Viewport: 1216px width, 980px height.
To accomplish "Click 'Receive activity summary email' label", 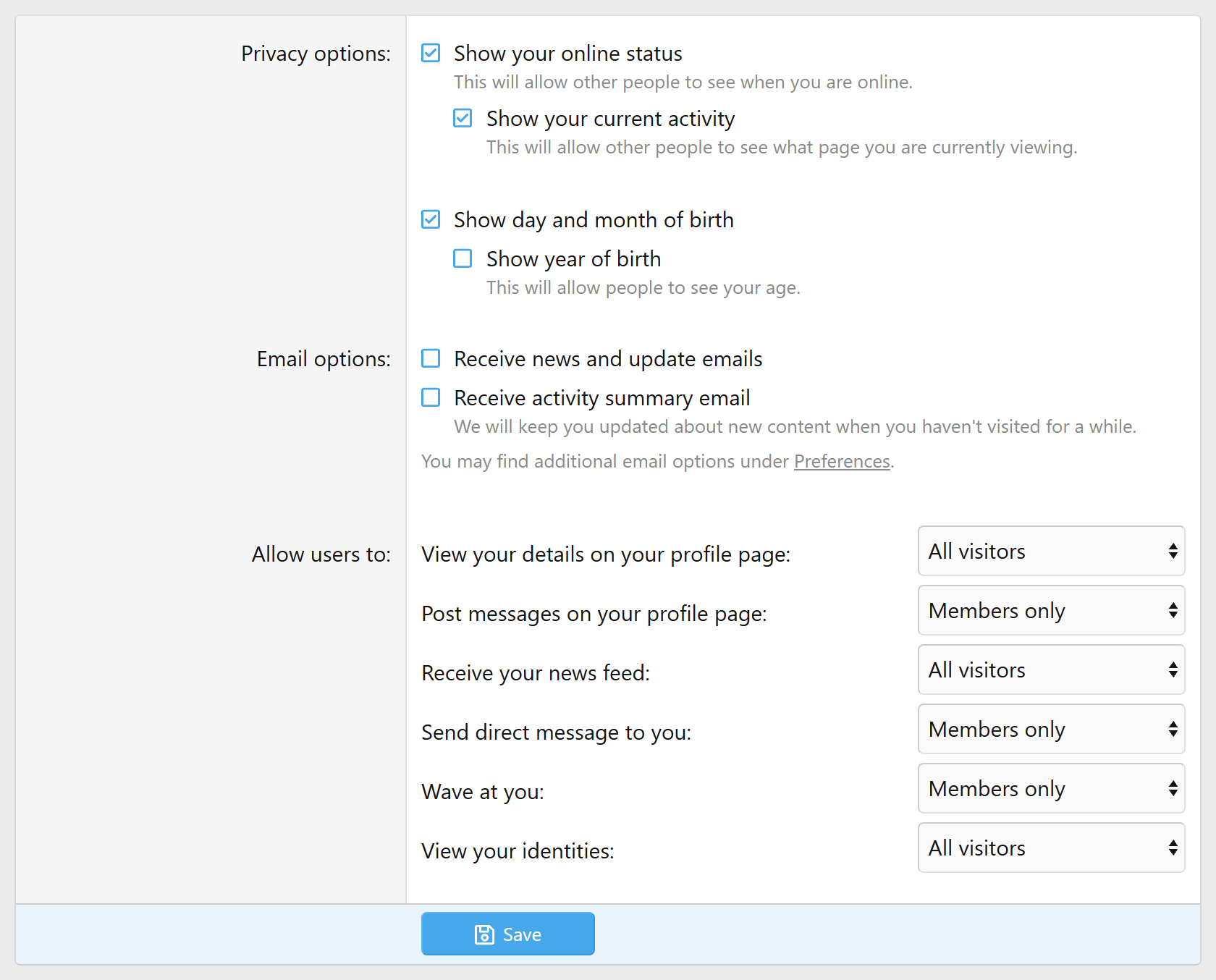I will (x=602, y=398).
